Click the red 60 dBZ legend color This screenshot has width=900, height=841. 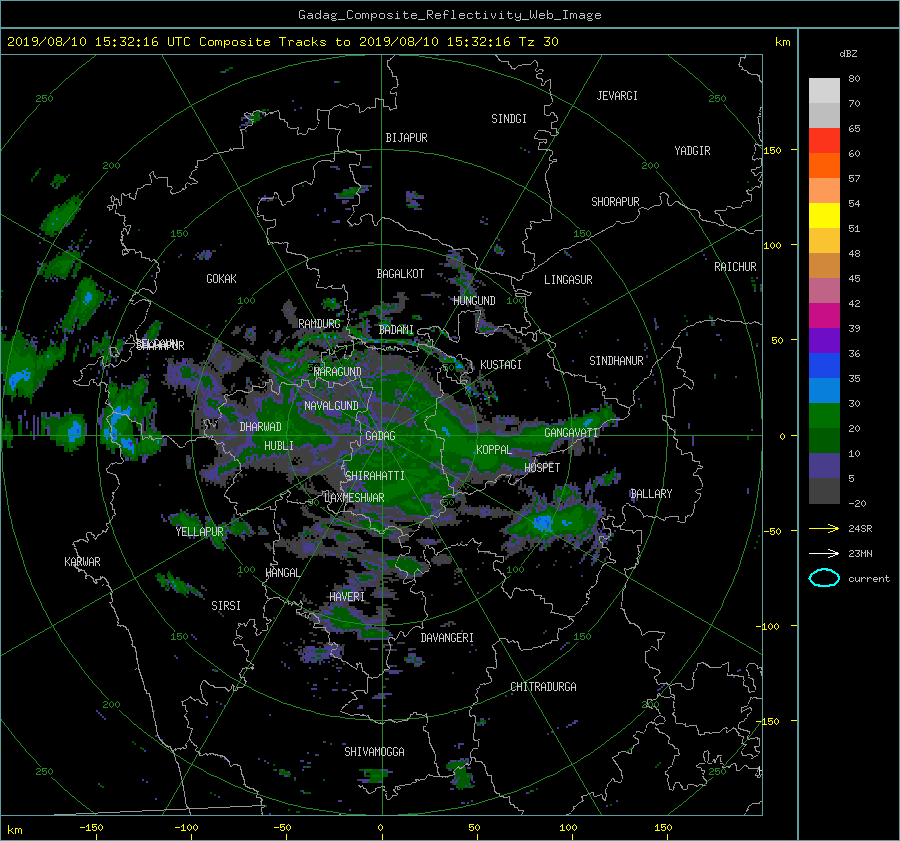click(824, 141)
